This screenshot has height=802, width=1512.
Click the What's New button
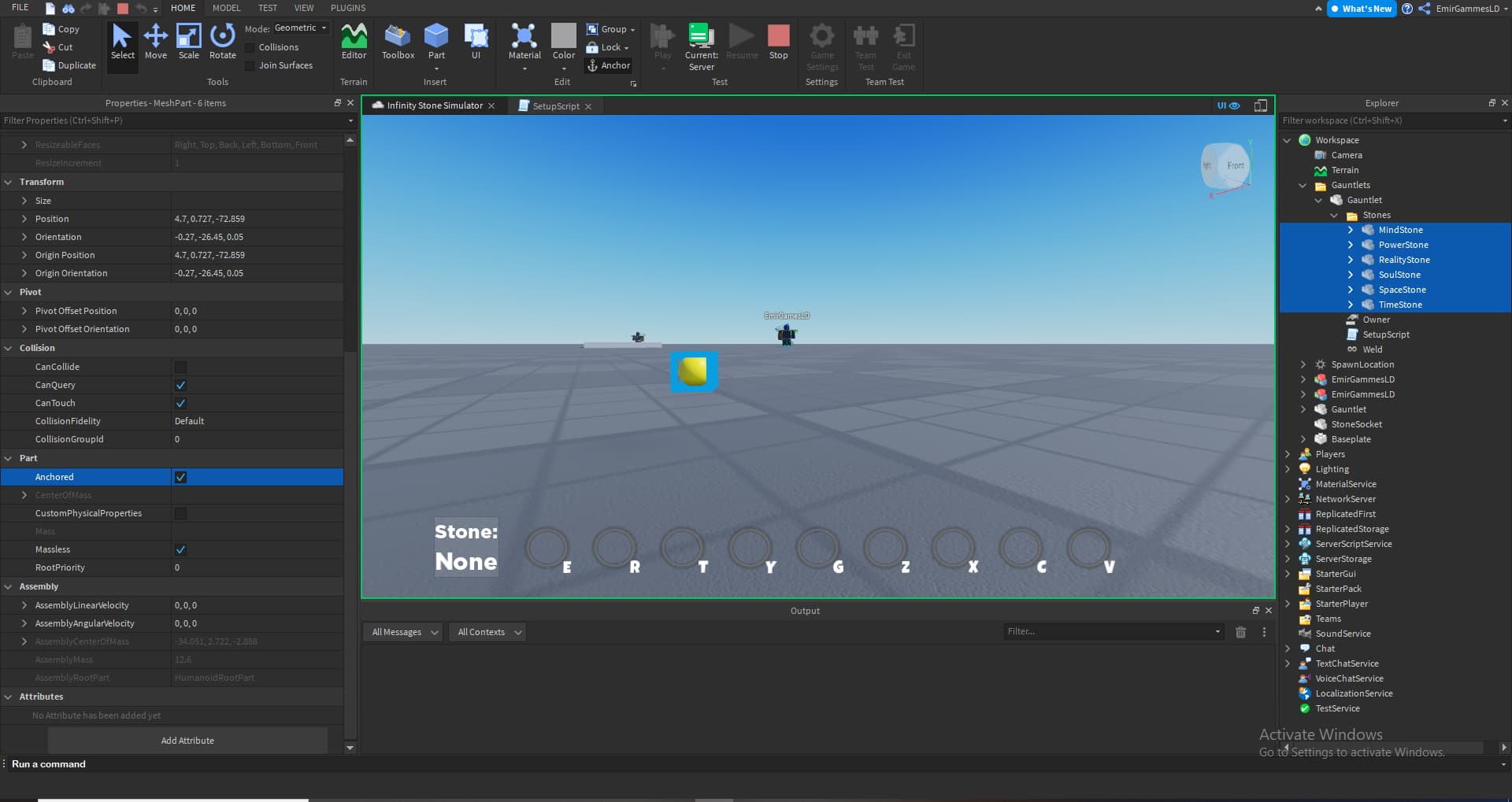click(1361, 9)
